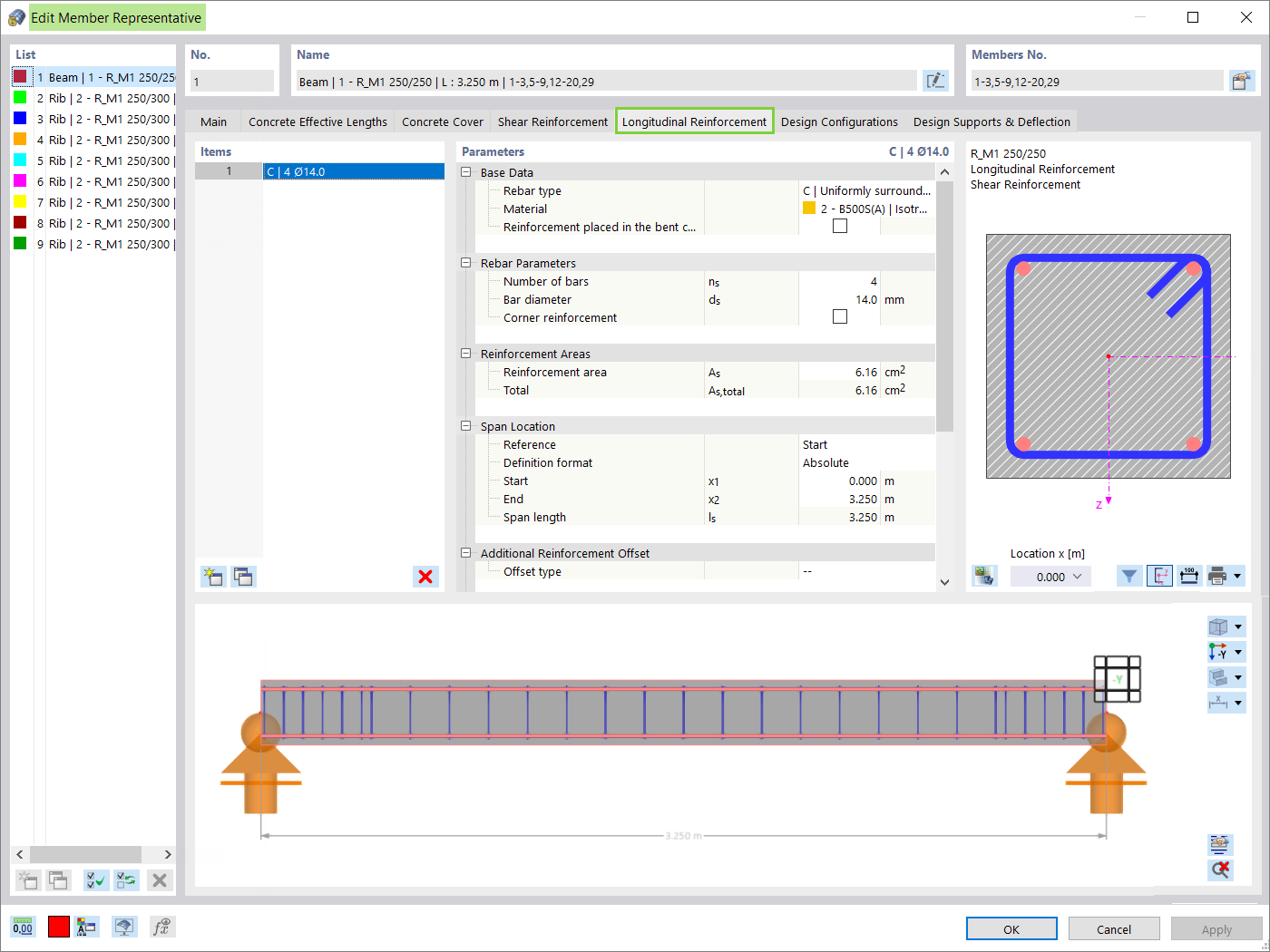
Task: Click the Number of bars value 4
Action: [839, 281]
